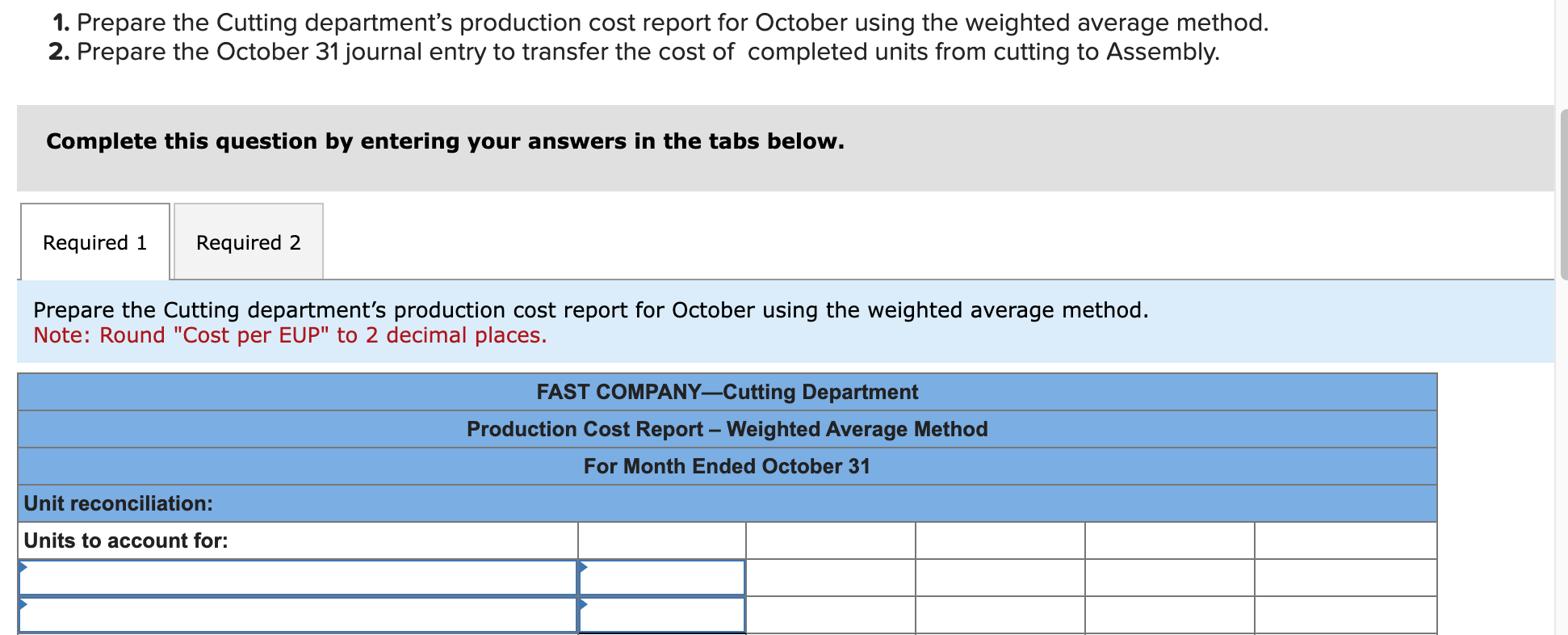Screen dimensions: 1568x635
Task: Click the first units input cell beside the label row
Action: click(662, 578)
